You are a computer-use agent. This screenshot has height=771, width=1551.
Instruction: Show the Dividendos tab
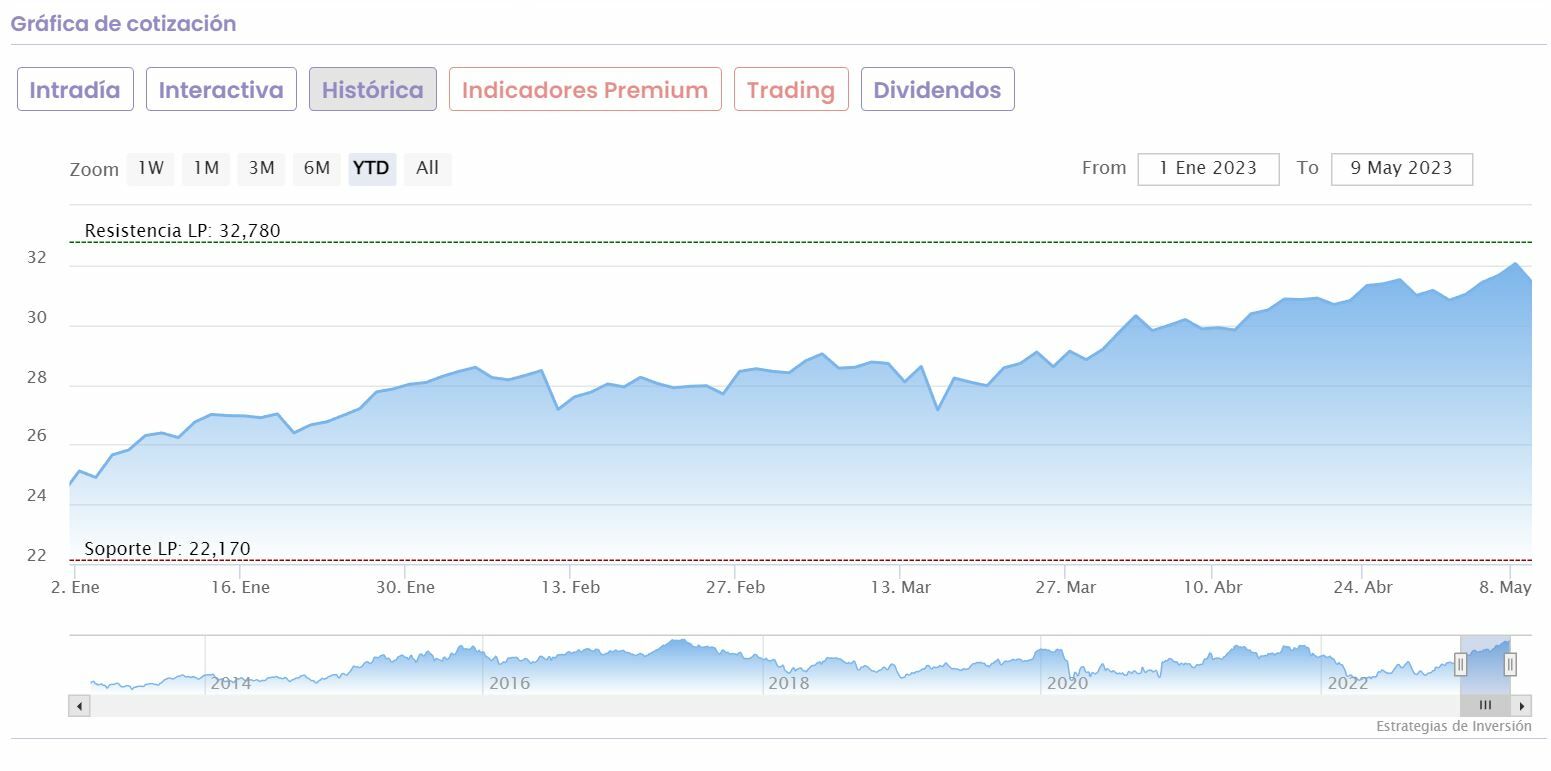(937, 90)
